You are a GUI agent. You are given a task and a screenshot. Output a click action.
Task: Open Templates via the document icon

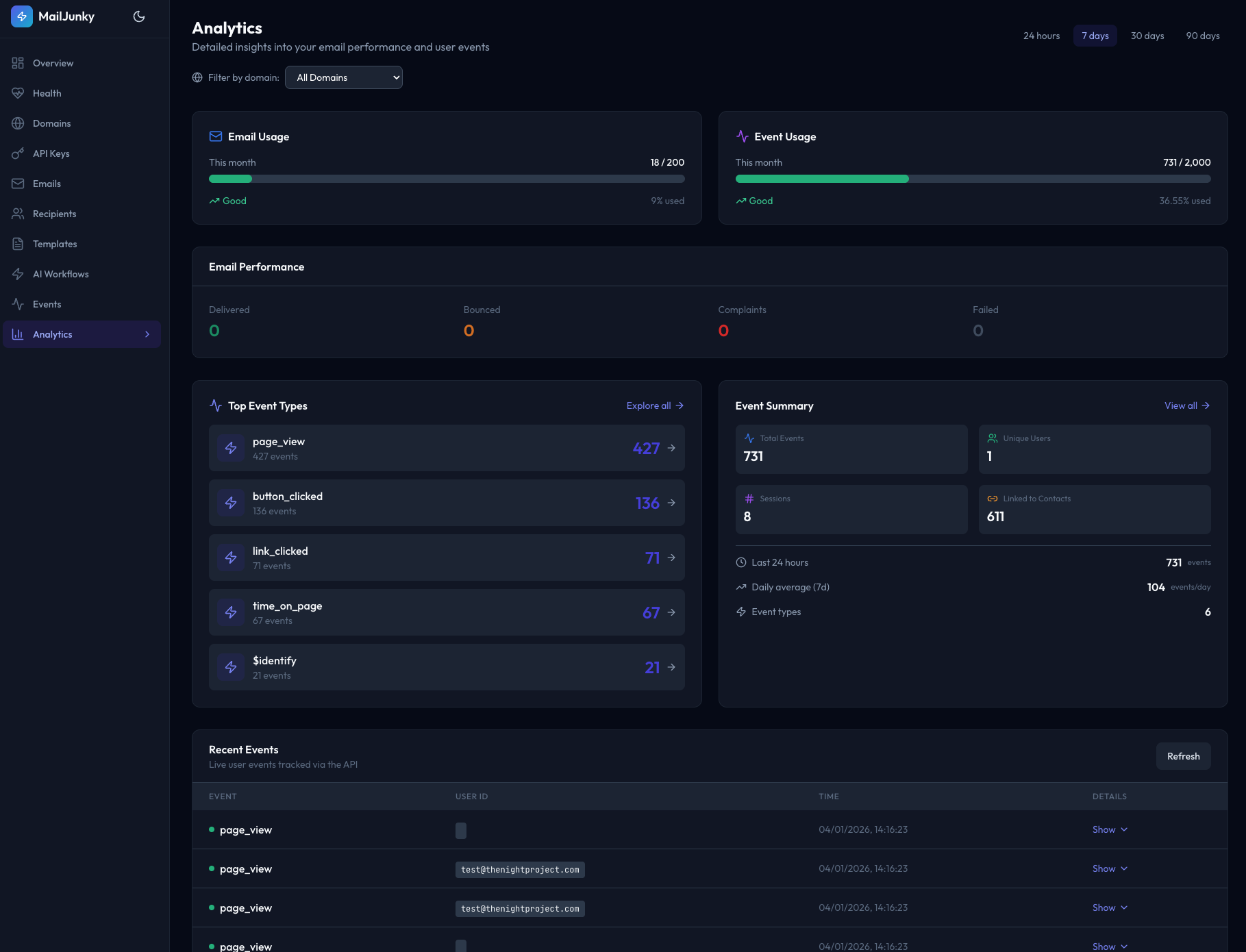(18, 244)
